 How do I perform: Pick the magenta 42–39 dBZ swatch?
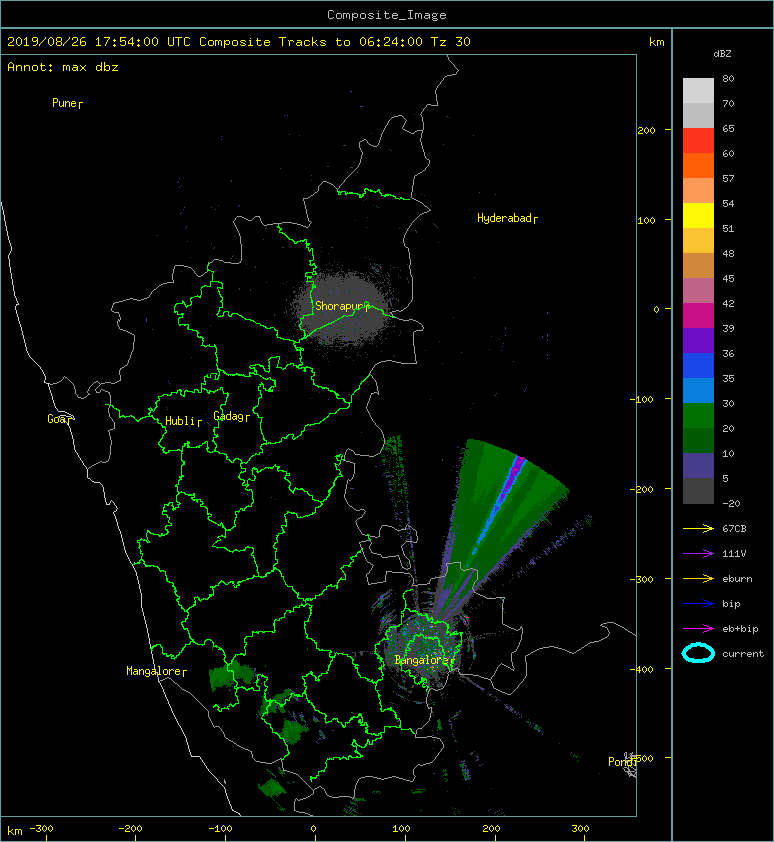(698, 316)
